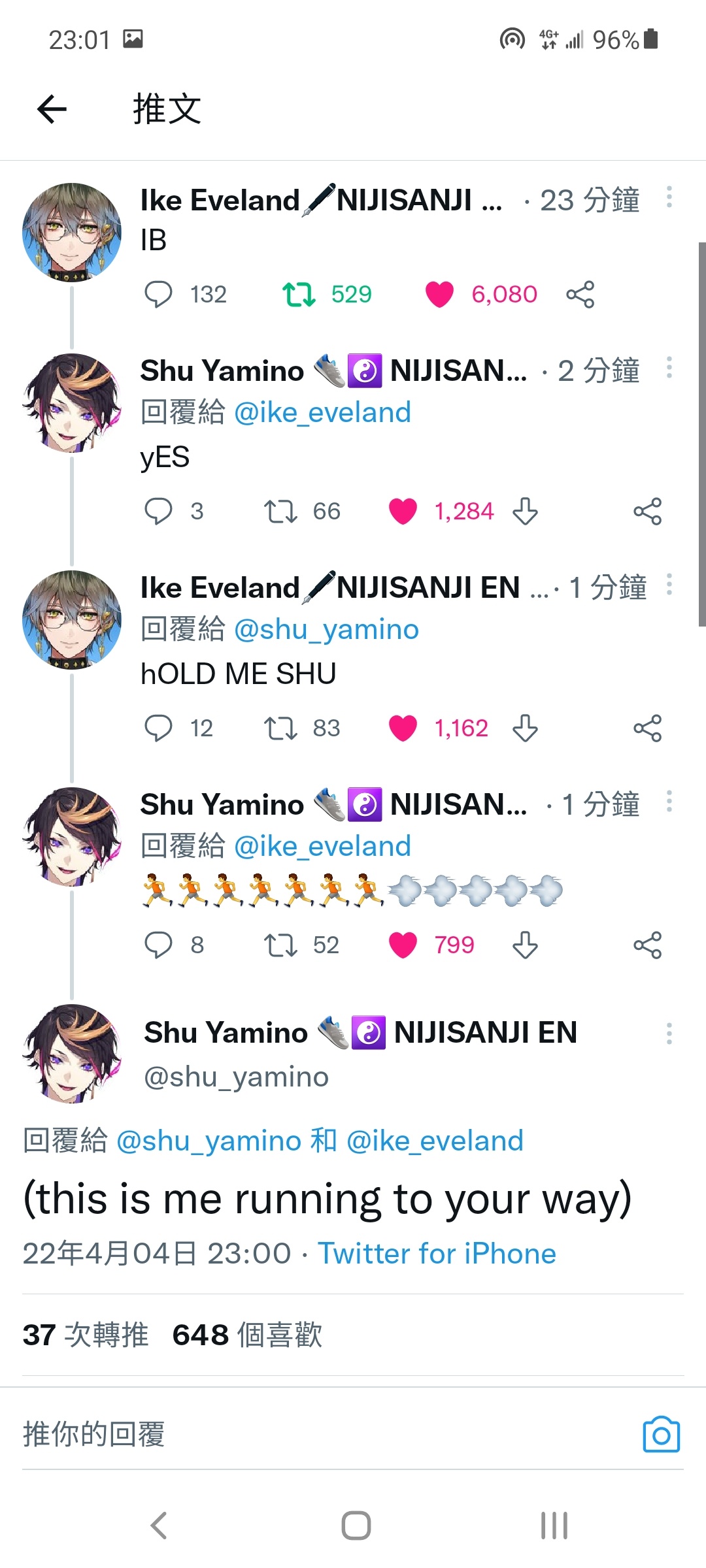This screenshot has height=1568, width=706.
Task: Open Ike Eveland's profile avatar at top
Action: tap(72, 232)
